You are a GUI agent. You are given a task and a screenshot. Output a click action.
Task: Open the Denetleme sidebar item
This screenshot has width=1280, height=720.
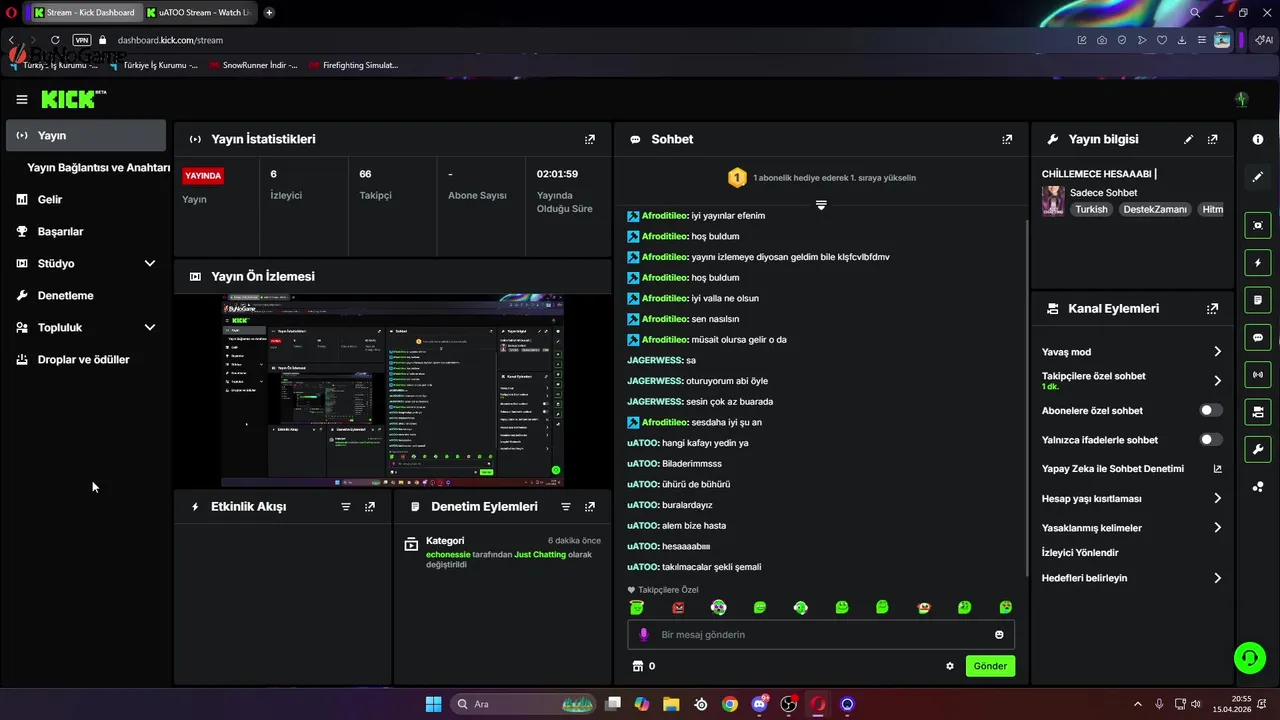pyautogui.click(x=86, y=295)
